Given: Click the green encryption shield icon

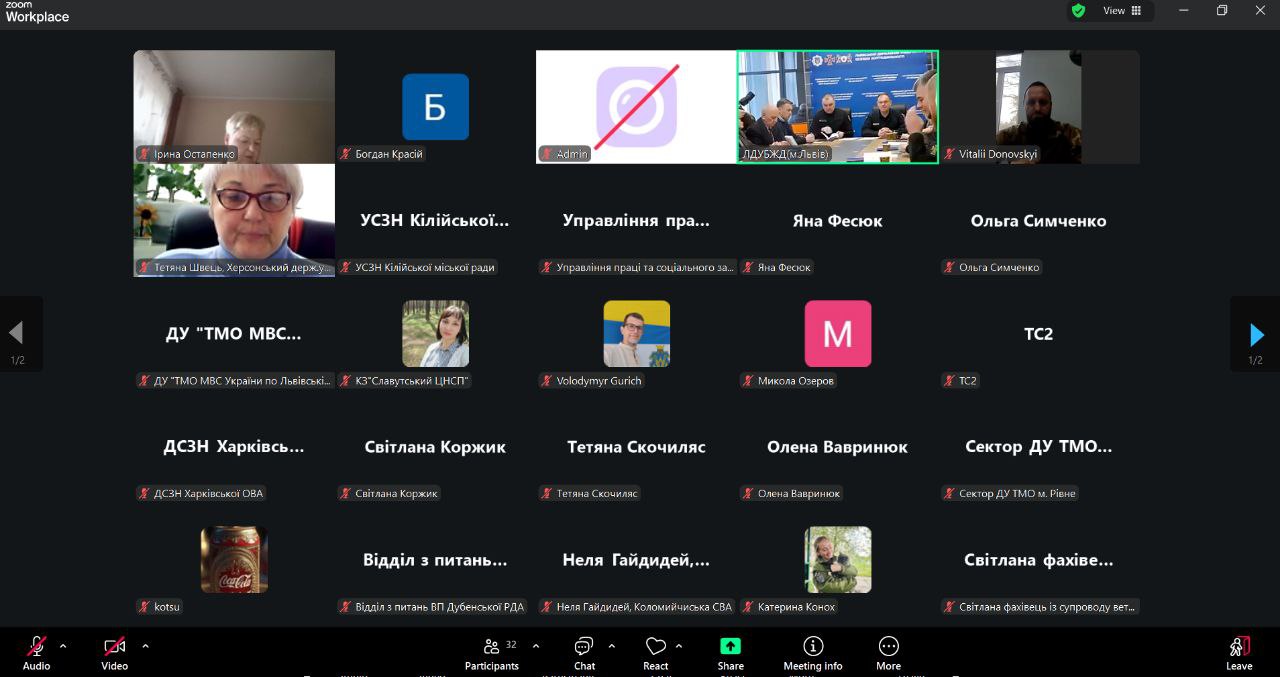Looking at the screenshot, I should (1078, 10).
